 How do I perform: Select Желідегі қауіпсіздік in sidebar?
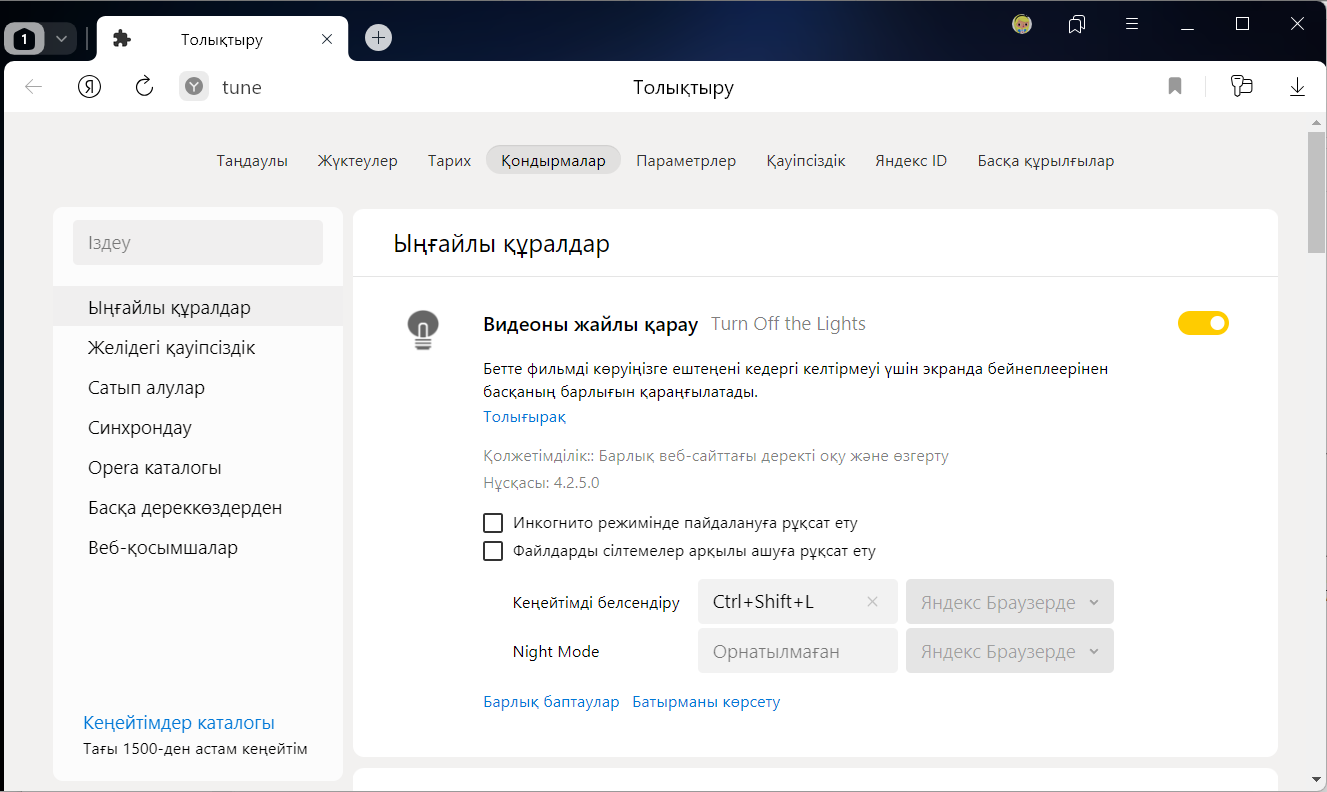pyautogui.click(x=171, y=348)
